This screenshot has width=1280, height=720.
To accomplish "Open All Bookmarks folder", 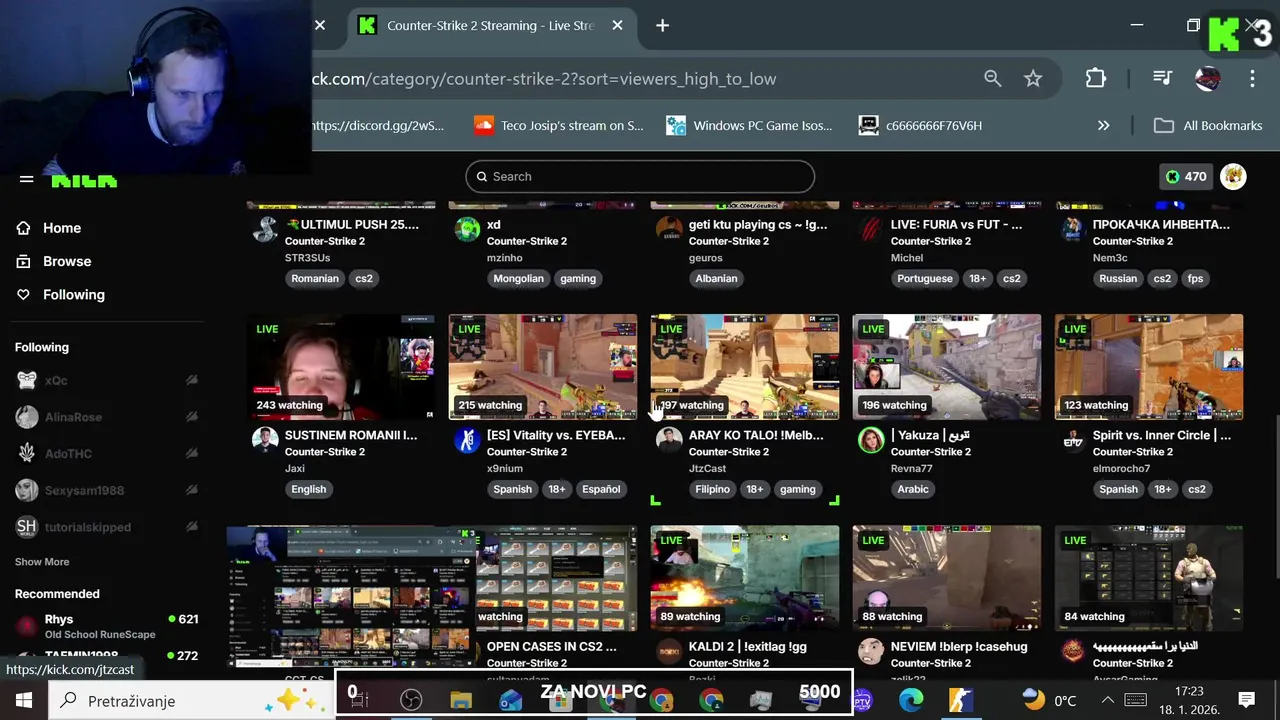I will pos(1208,125).
